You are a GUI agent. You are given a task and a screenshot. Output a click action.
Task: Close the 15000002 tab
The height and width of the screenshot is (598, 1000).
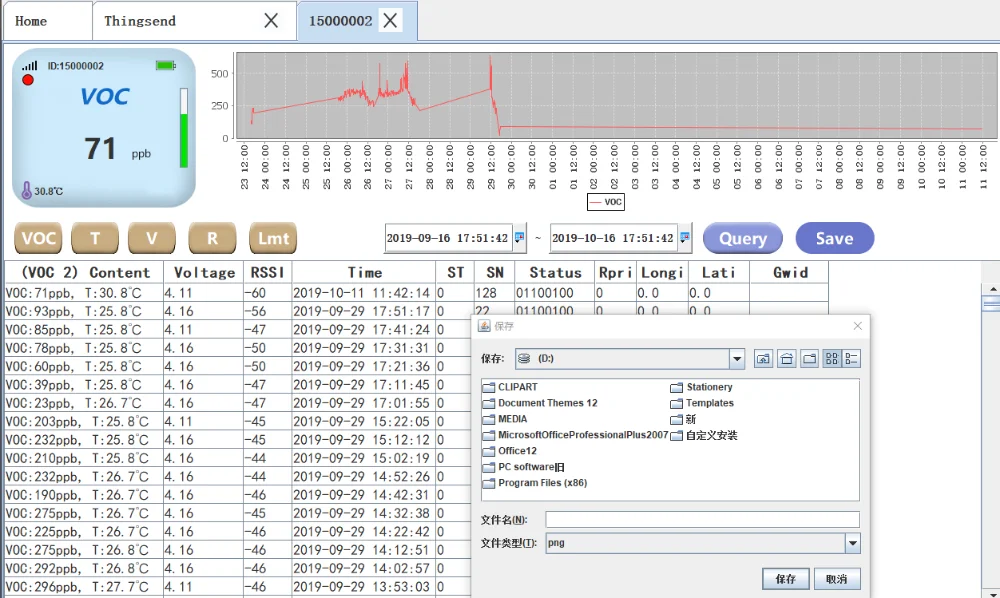[390, 20]
